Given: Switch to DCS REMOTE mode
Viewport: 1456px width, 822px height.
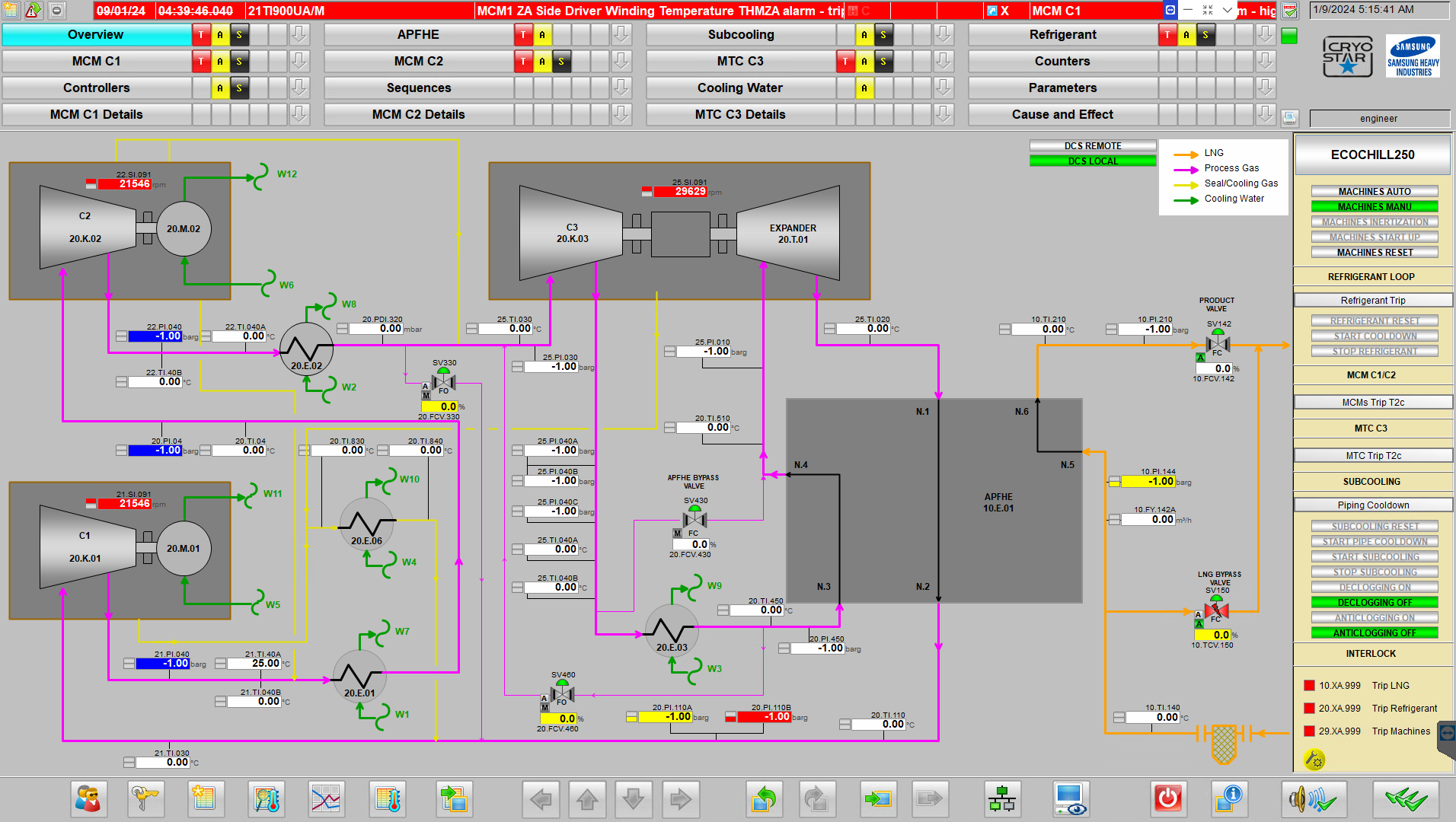Looking at the screenshot, I should pyautogui.click(x=1093, y=145).
